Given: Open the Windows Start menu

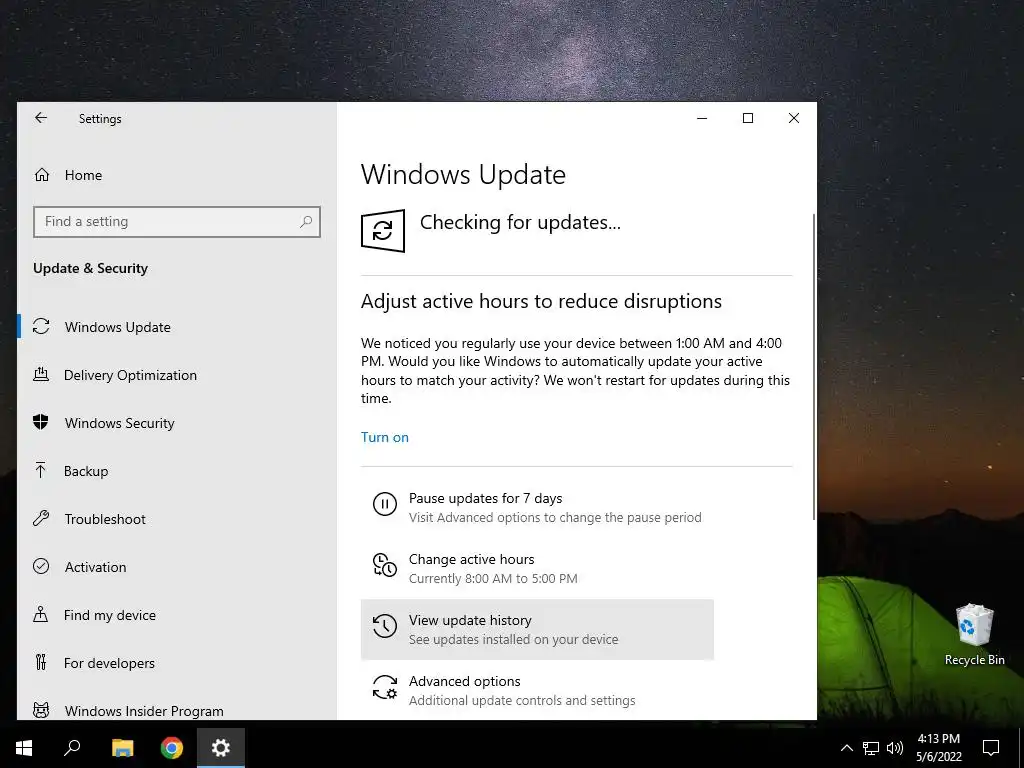Looking at the screenshot, I should [24, 748].
